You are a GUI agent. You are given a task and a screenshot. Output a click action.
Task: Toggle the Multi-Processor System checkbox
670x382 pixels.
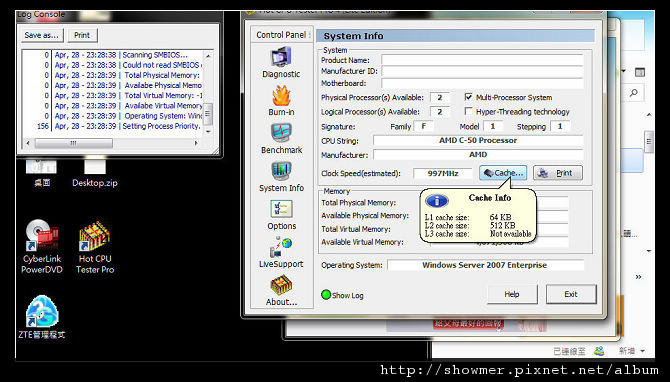tap(469, 97)
